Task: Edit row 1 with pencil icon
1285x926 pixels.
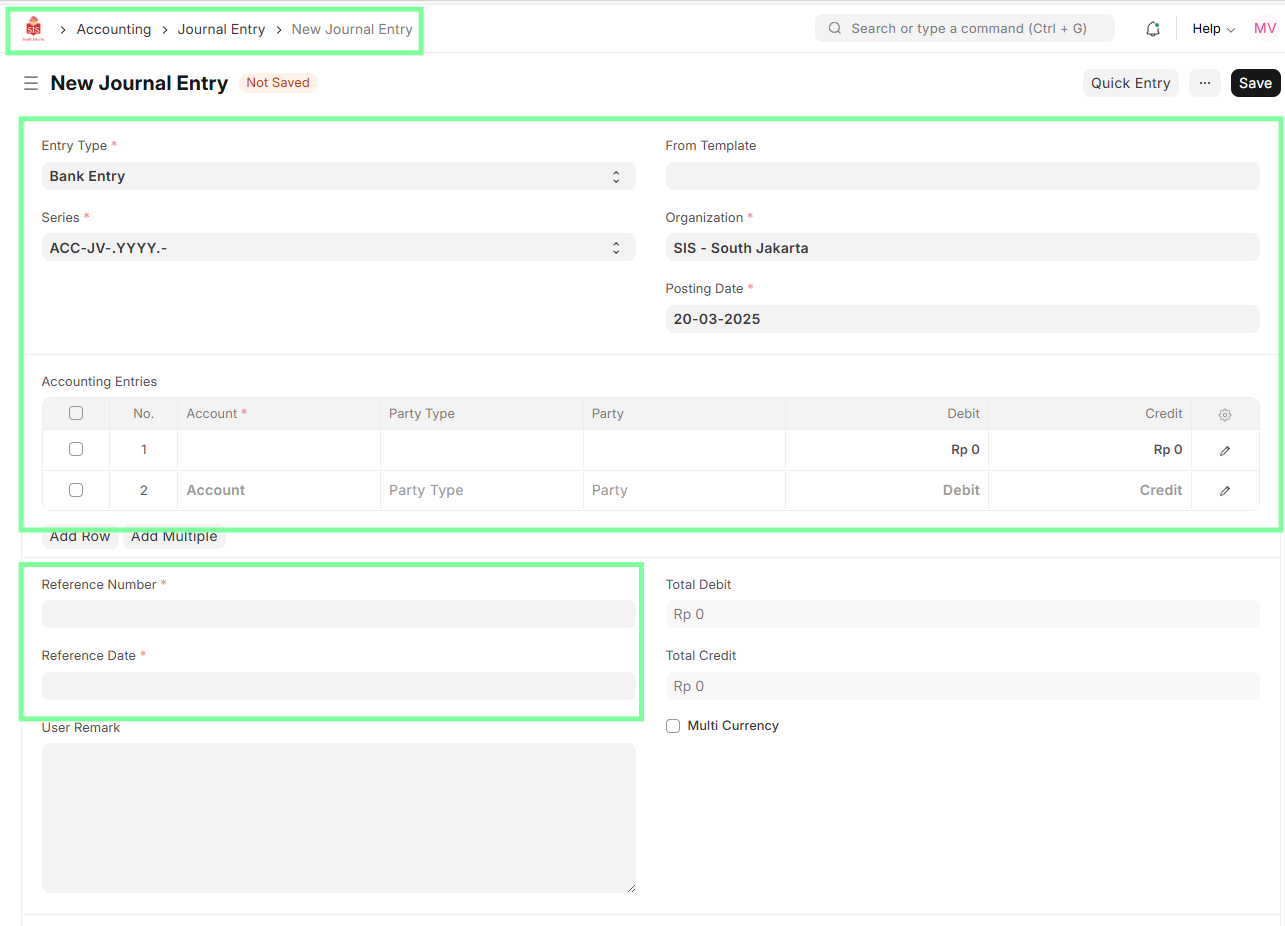Action: click(1225, 450)
